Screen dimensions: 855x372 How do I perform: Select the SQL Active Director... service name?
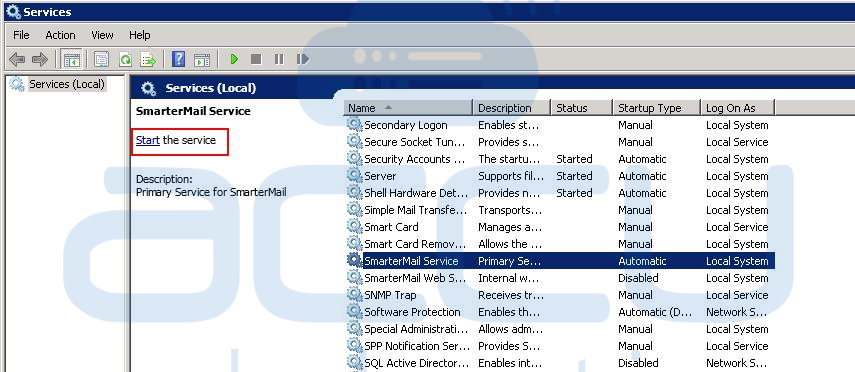[417, 363]
